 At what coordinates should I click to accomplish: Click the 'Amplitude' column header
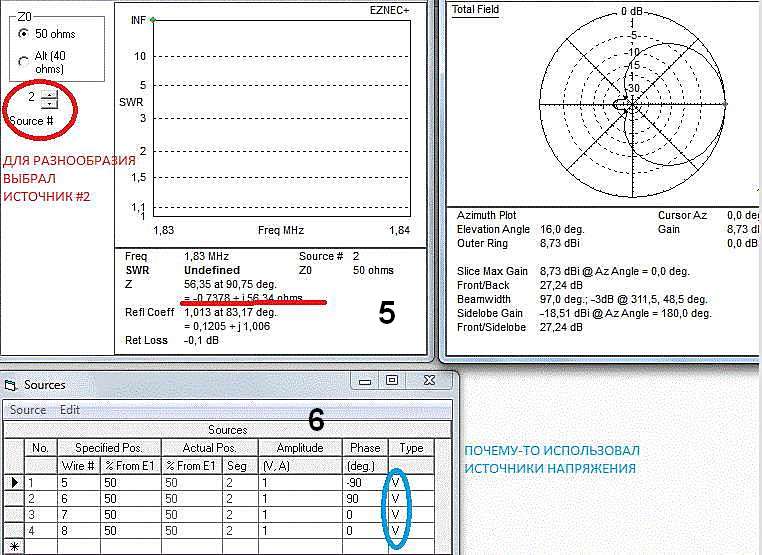tap(300, 448)
